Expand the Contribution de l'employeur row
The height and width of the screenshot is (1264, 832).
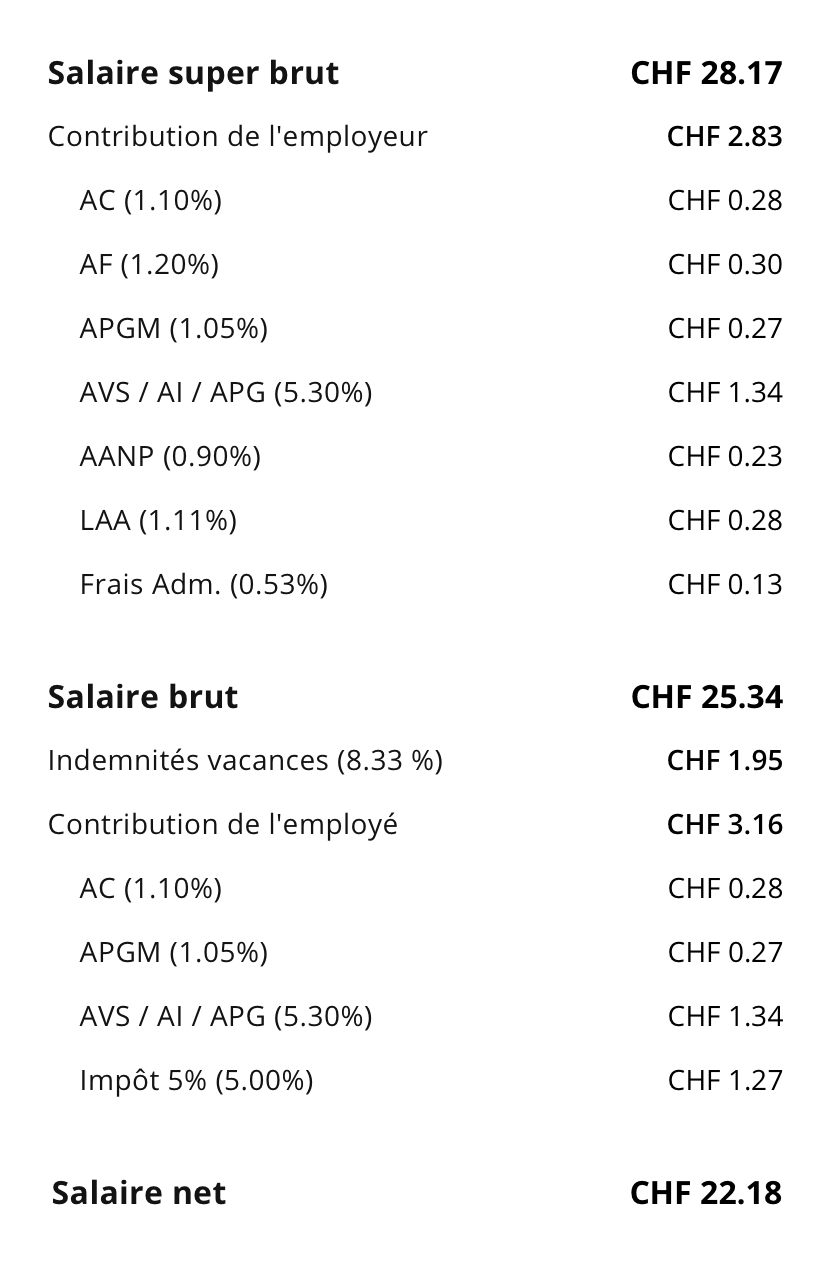coord(238,137)
